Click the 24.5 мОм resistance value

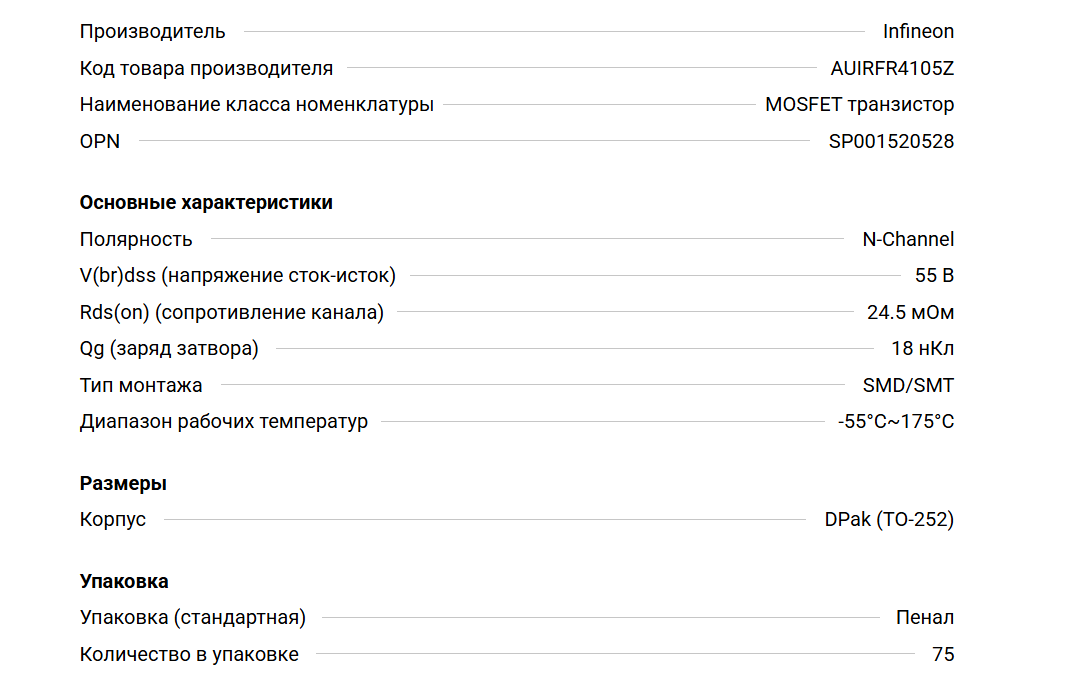(x=910, y=312)
